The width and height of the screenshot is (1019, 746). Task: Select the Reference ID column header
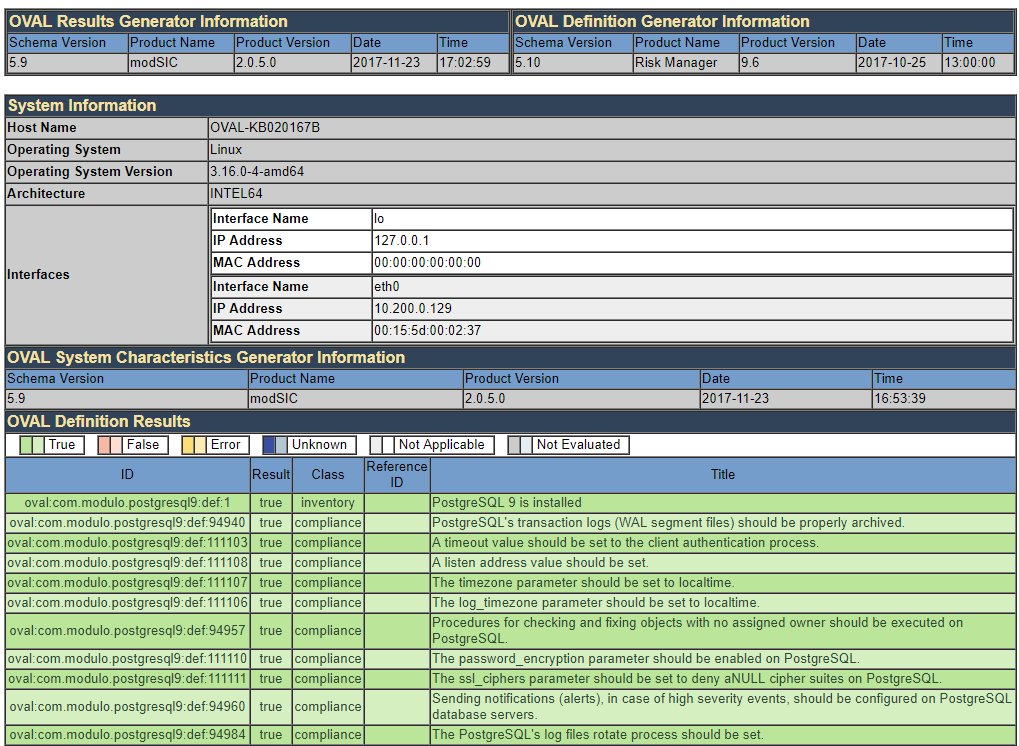coord(396,475)
